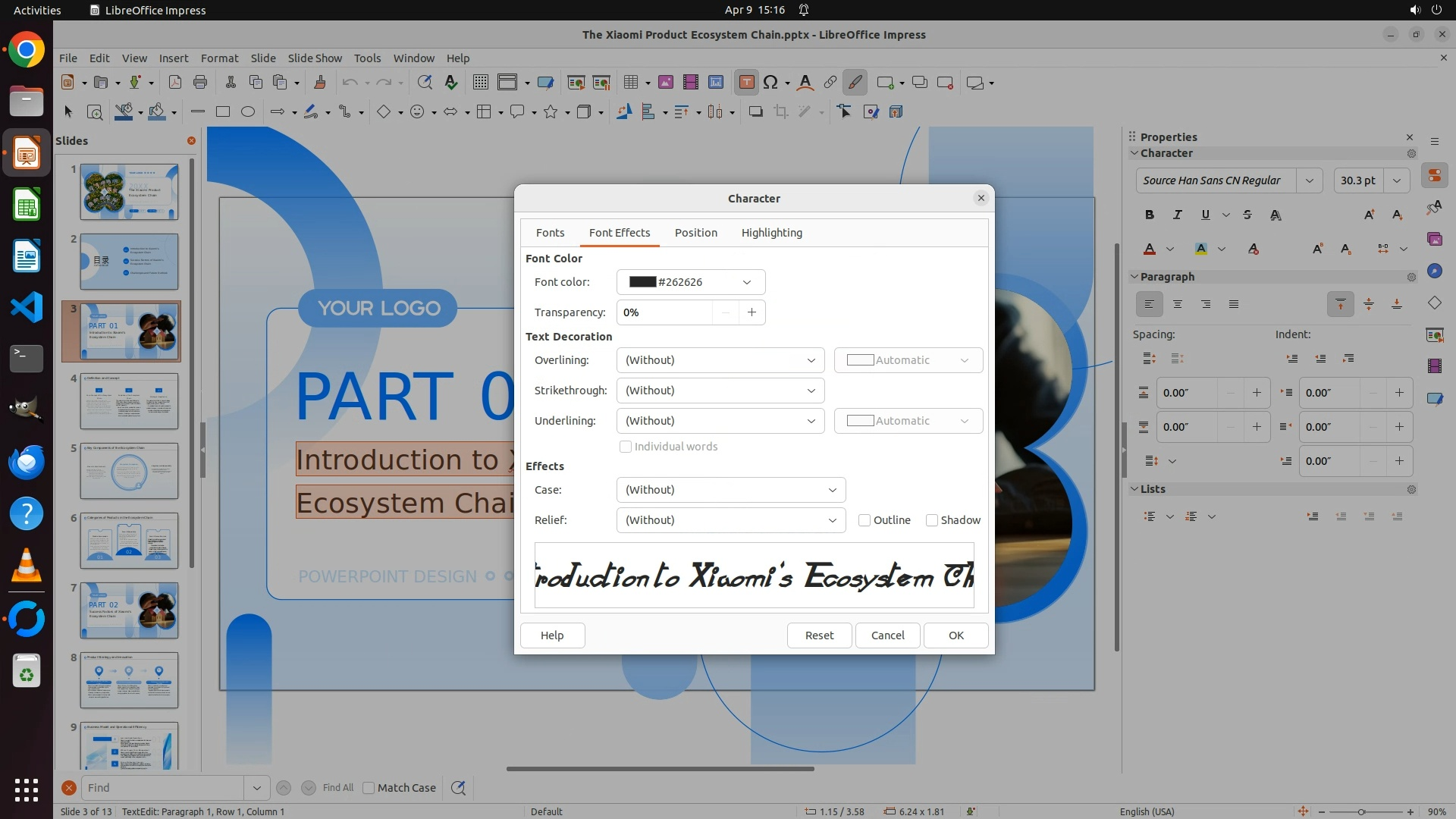Screen dimensions: 1456x819
Task: Select the Ellipse shape tool
Action: coord(248,112)
